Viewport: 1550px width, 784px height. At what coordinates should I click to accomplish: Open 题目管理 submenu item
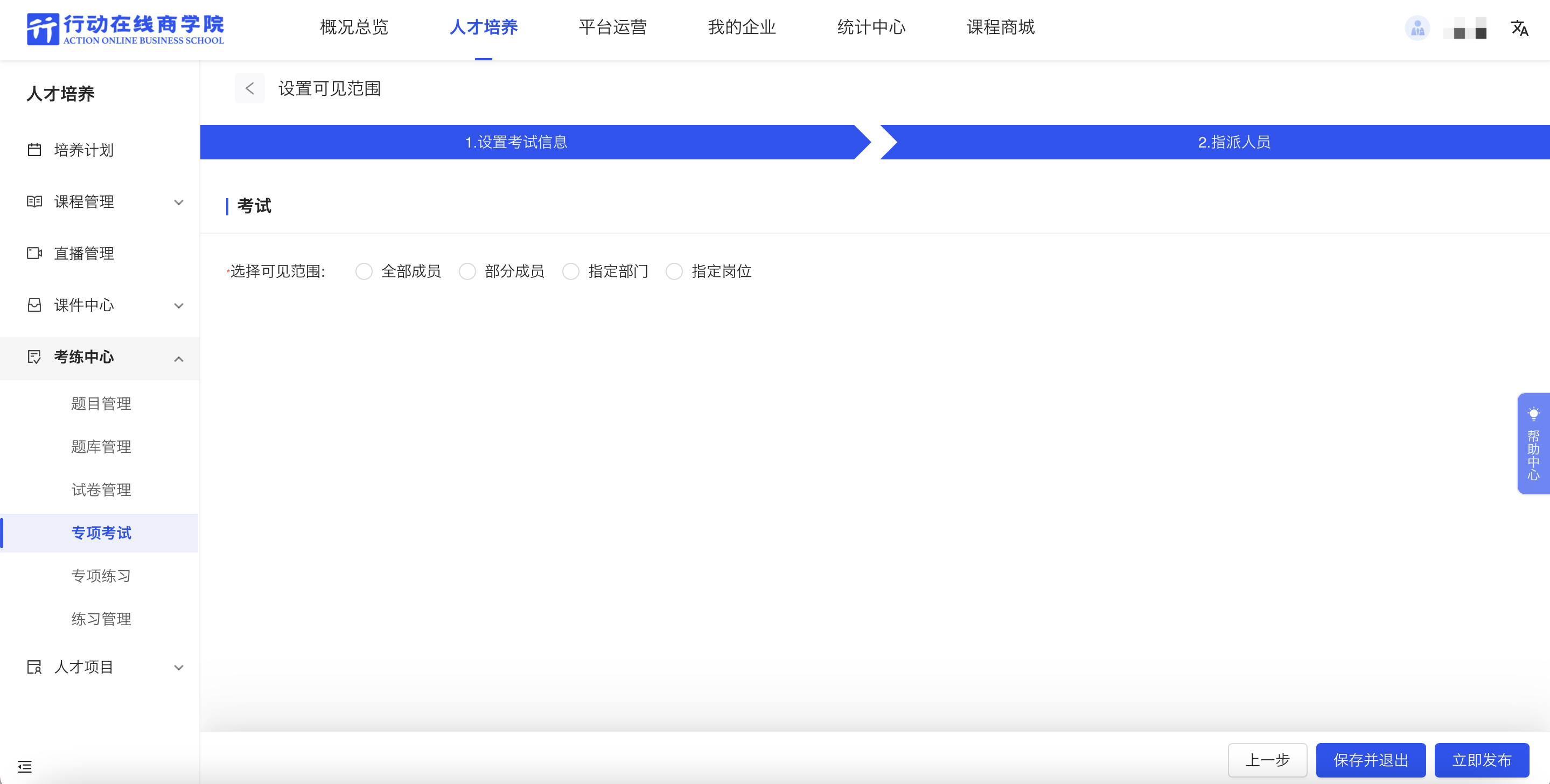tap(101, 403)
